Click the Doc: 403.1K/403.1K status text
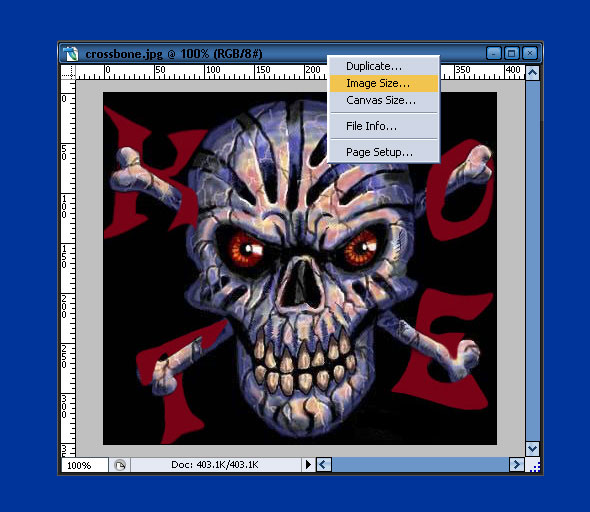Image resolution: width=590 pixels, height=512 pixels. point(215,465)
